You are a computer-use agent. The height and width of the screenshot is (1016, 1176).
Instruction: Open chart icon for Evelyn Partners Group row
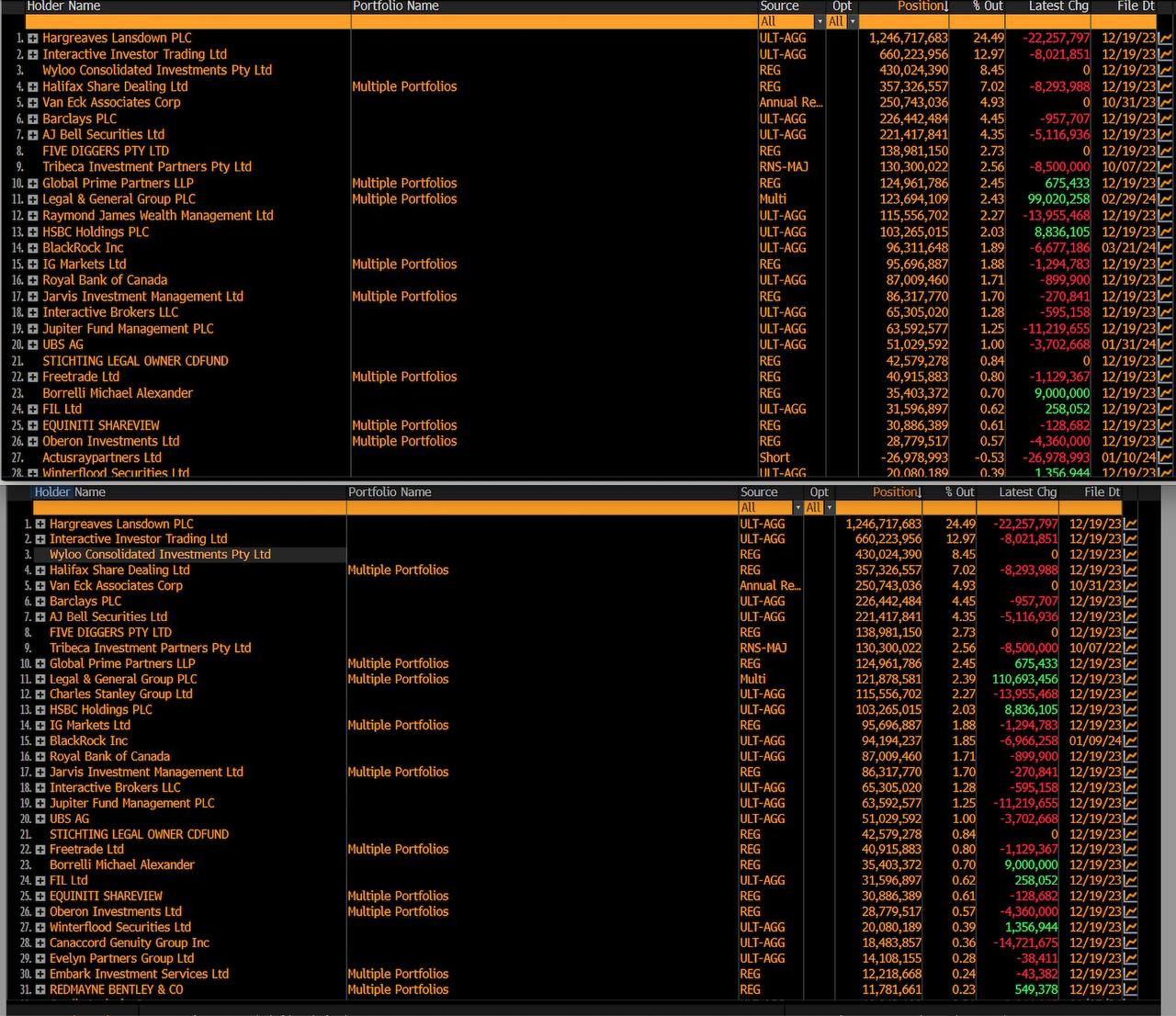click(x=1130, y=959)
